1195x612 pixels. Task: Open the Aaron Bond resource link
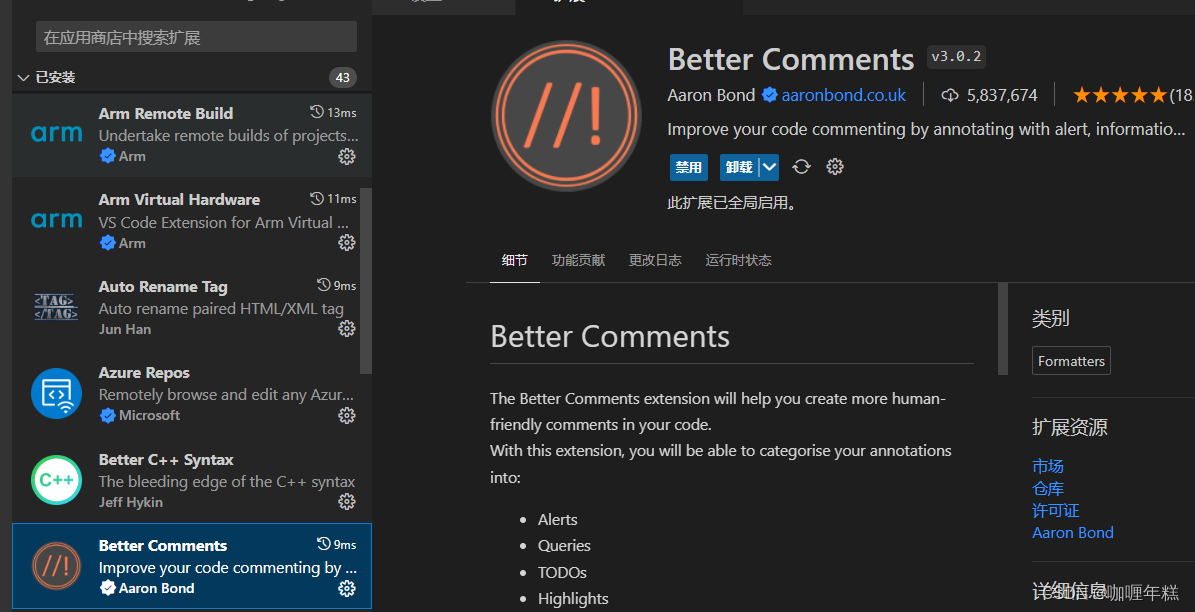coord(1073,533)
